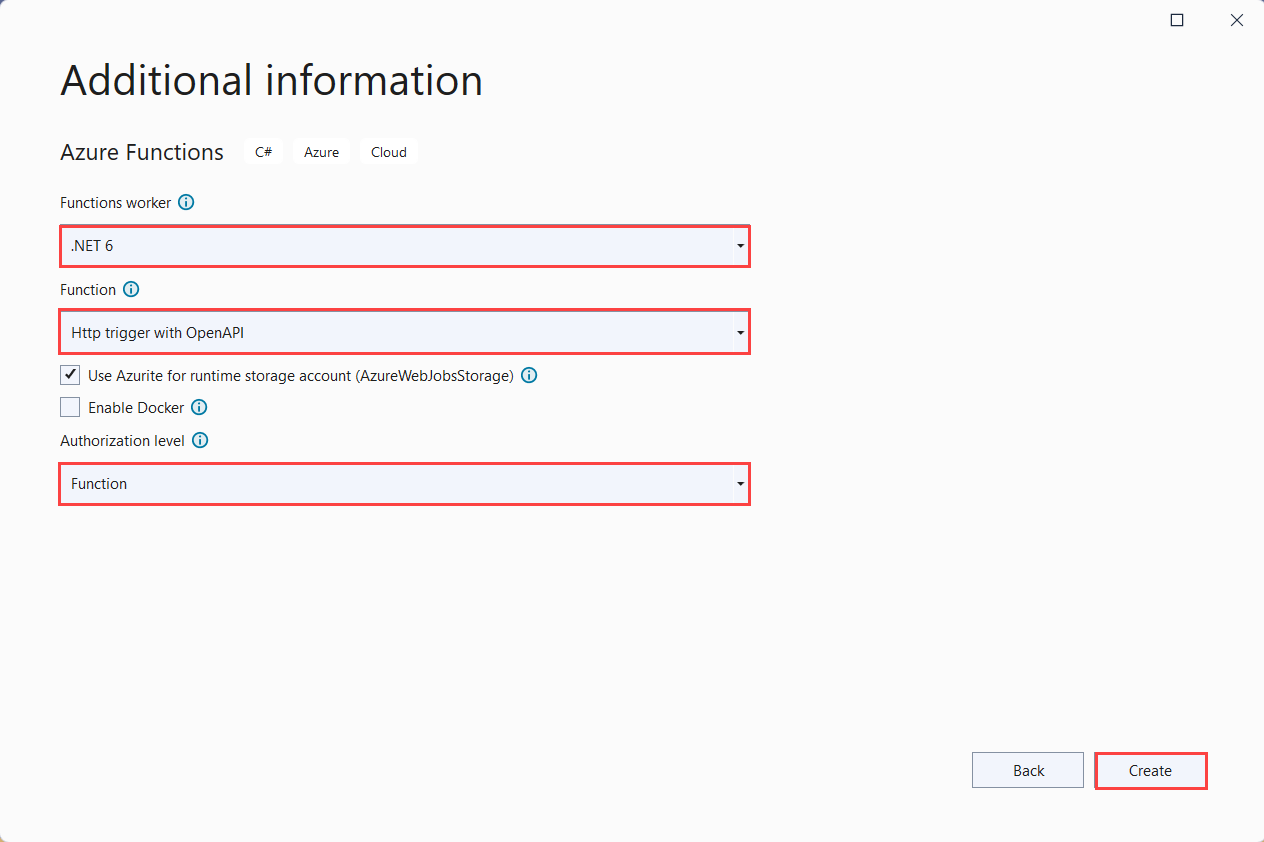Open the Authorization level Function dropdown
This screenshot has height=842, width=1264.
(x=405, y=484)
